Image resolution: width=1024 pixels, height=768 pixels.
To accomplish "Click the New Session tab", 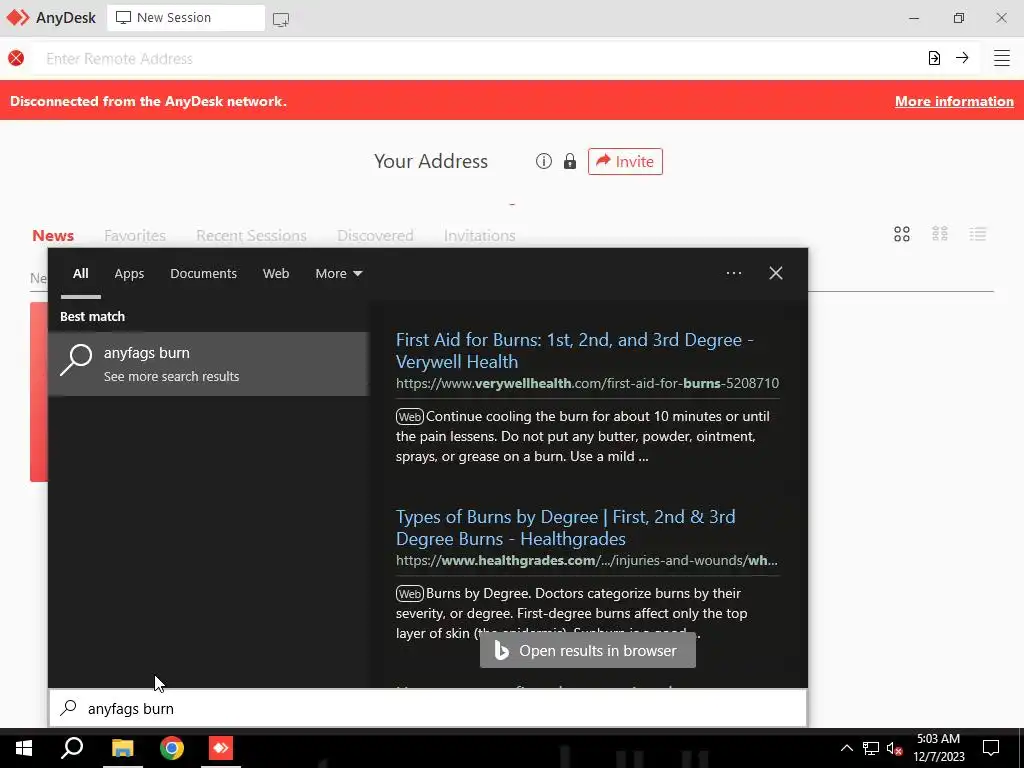I will click(186, 18).
